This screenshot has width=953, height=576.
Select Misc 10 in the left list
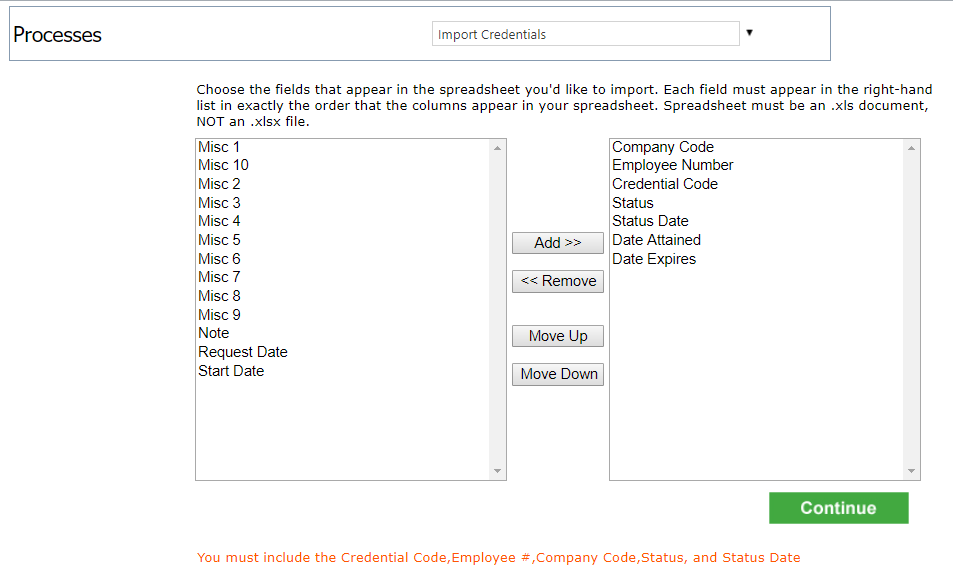click(x=343, y=165)
